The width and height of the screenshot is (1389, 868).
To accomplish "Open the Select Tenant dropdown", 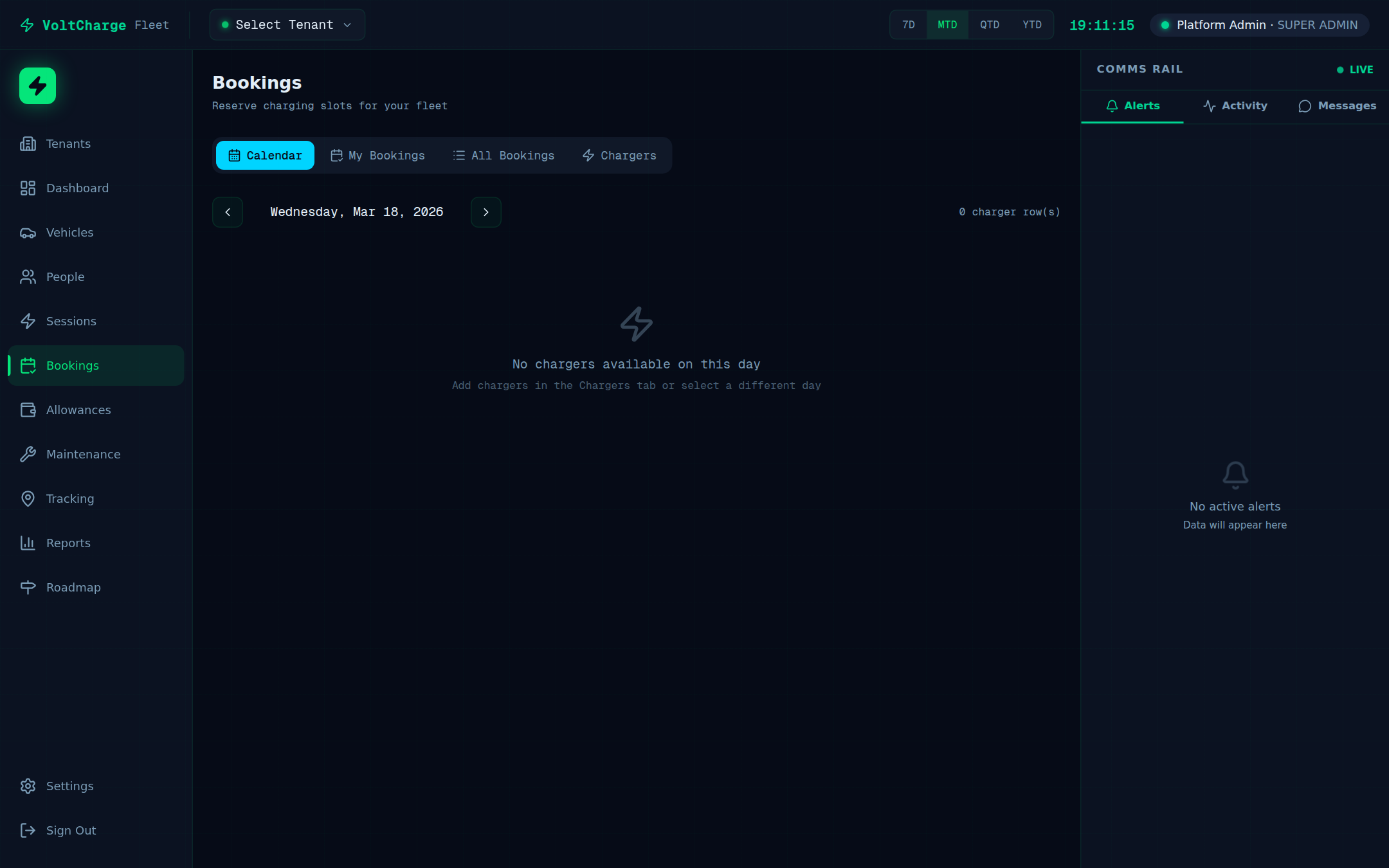I will tap(286, 24).
